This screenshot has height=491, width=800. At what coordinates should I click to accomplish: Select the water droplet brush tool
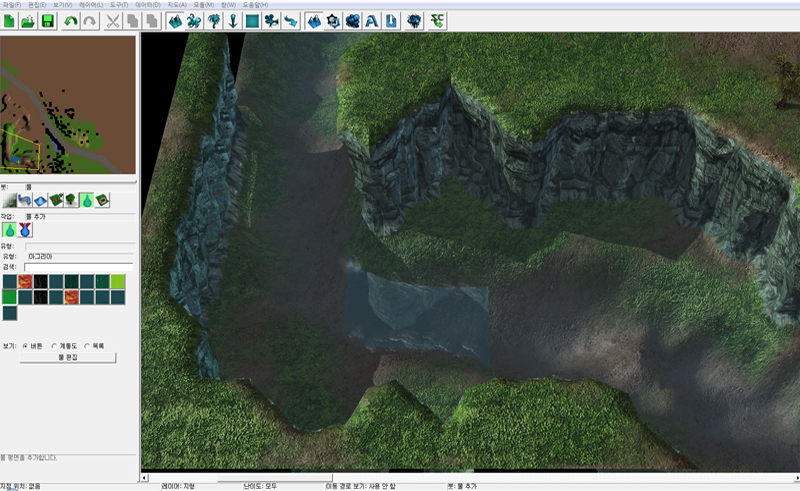87,200
